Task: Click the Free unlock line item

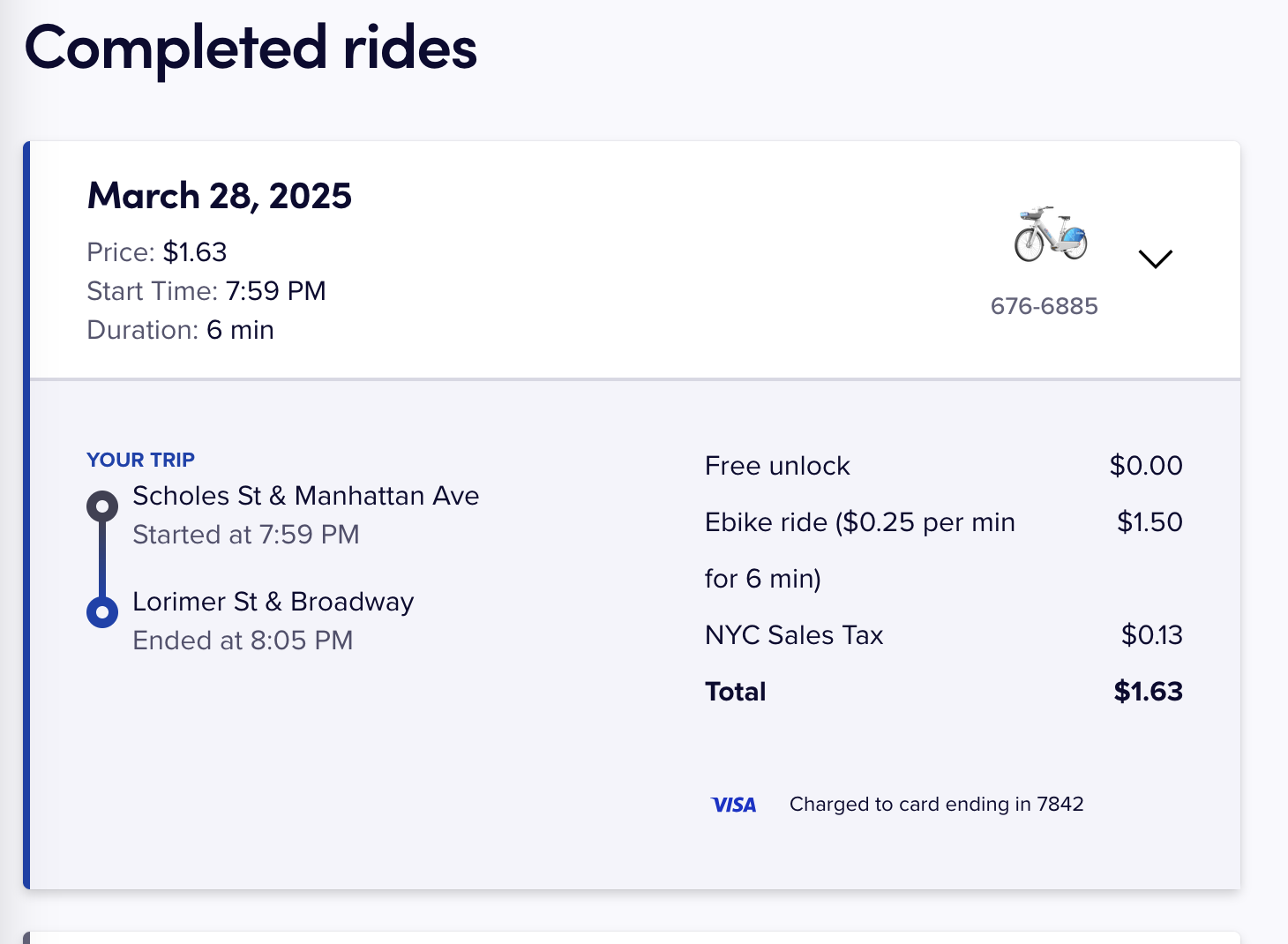Action: pos(777,466)
